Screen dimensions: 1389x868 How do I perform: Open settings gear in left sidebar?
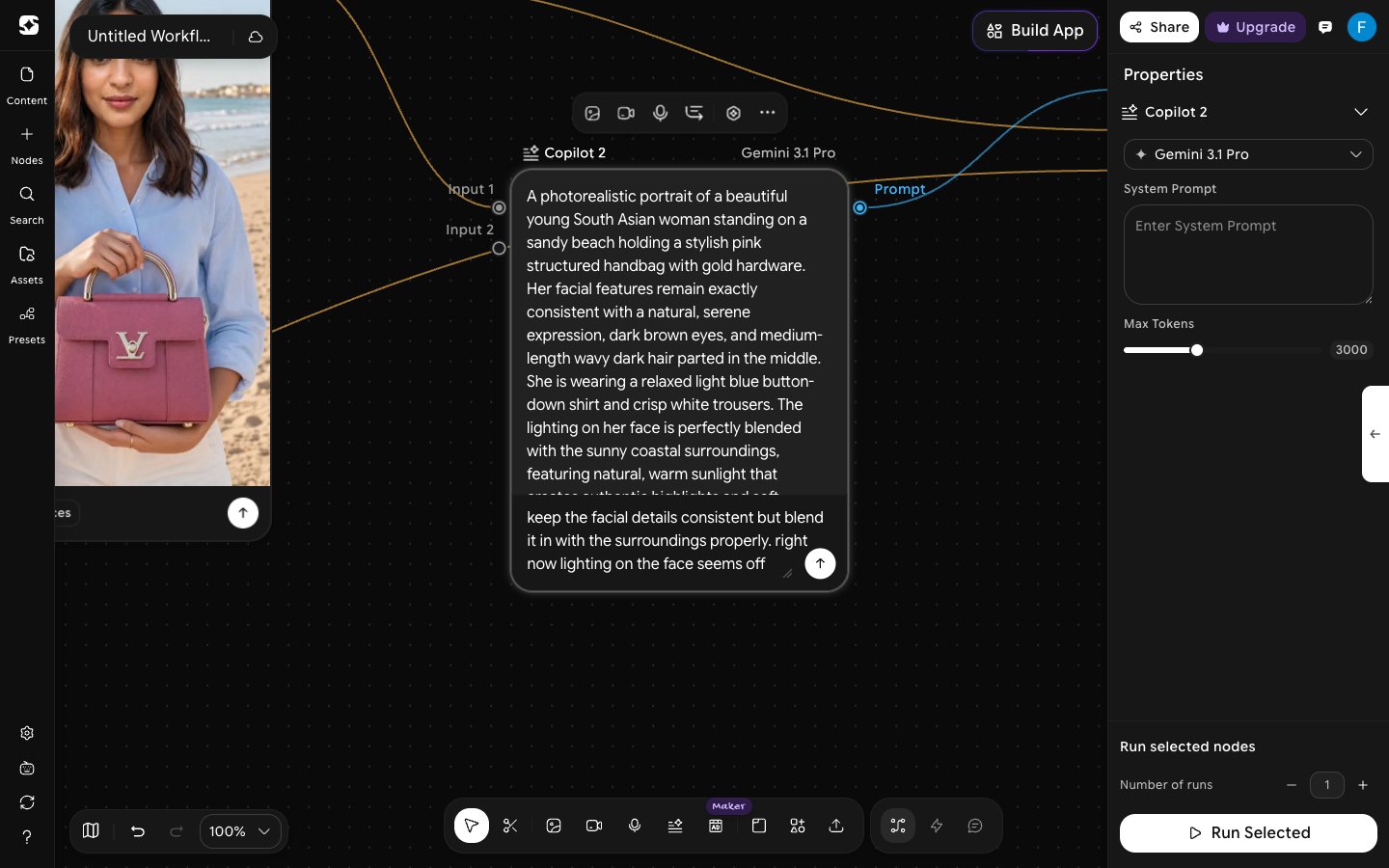click(27, 733)
